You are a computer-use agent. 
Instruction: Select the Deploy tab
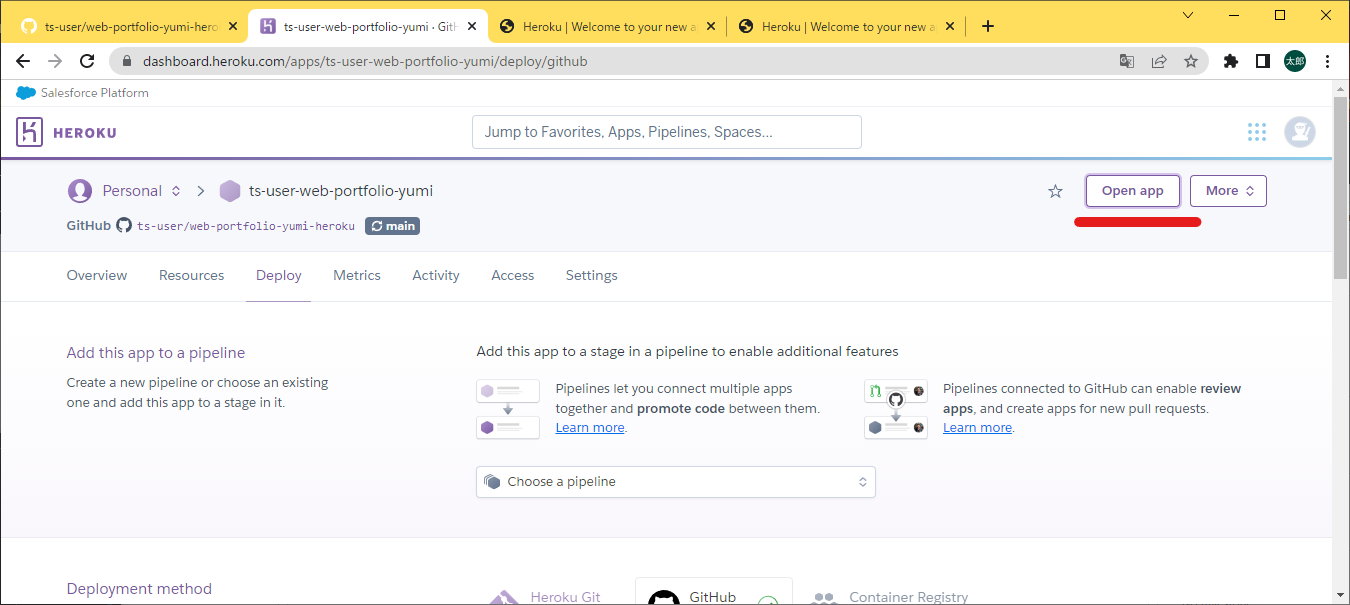[x=279, y=275]
